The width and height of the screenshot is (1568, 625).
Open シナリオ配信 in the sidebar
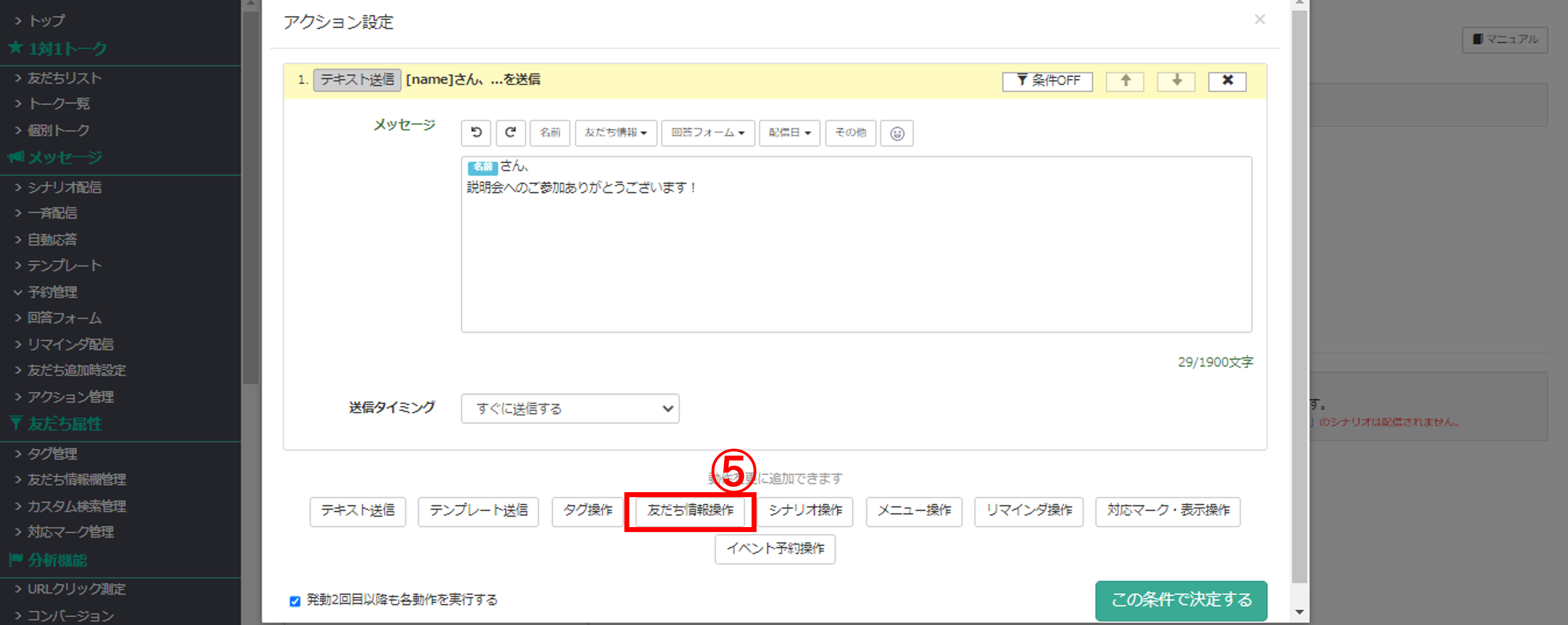click(65, 187)
